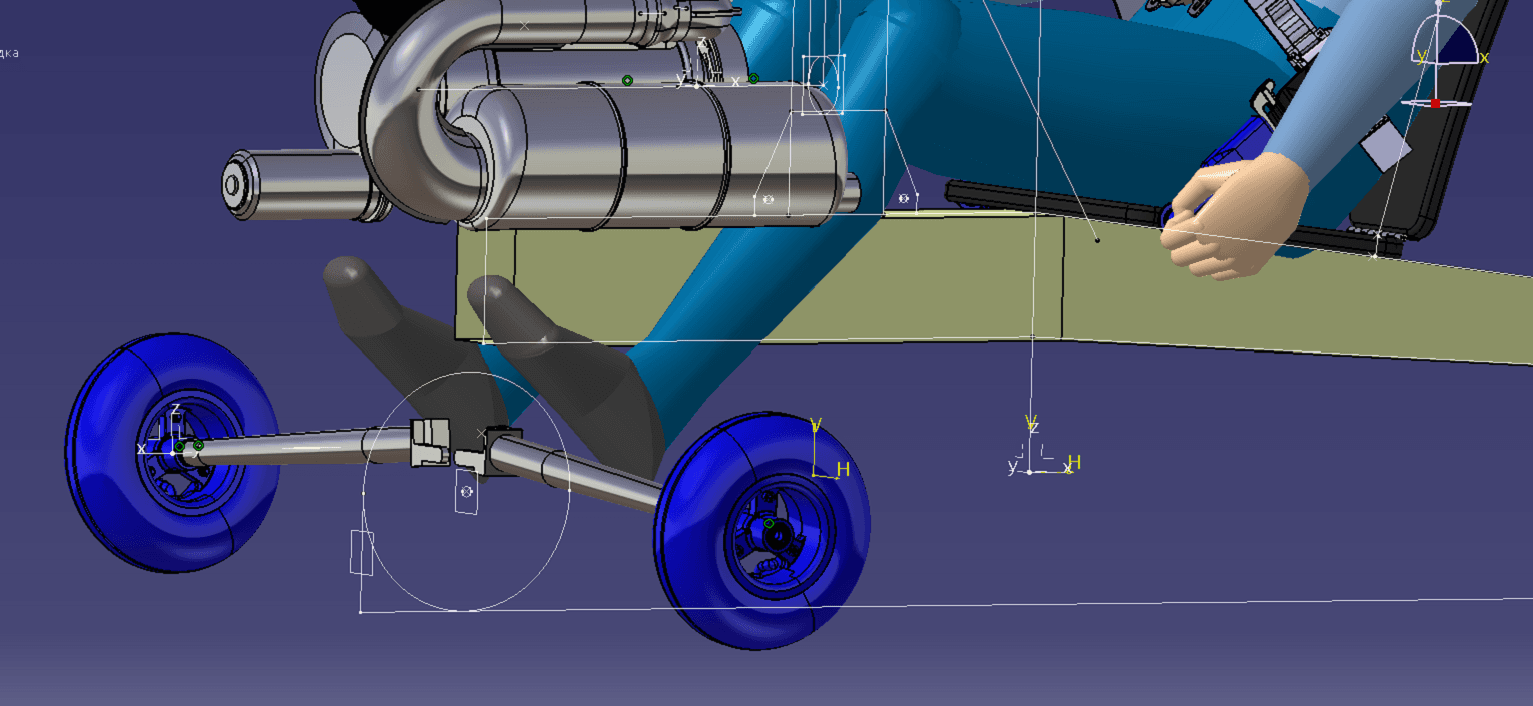Pick the axle clamp bracket between the wheels
This screenshot has width=1533, height=706.
point(431,442)
